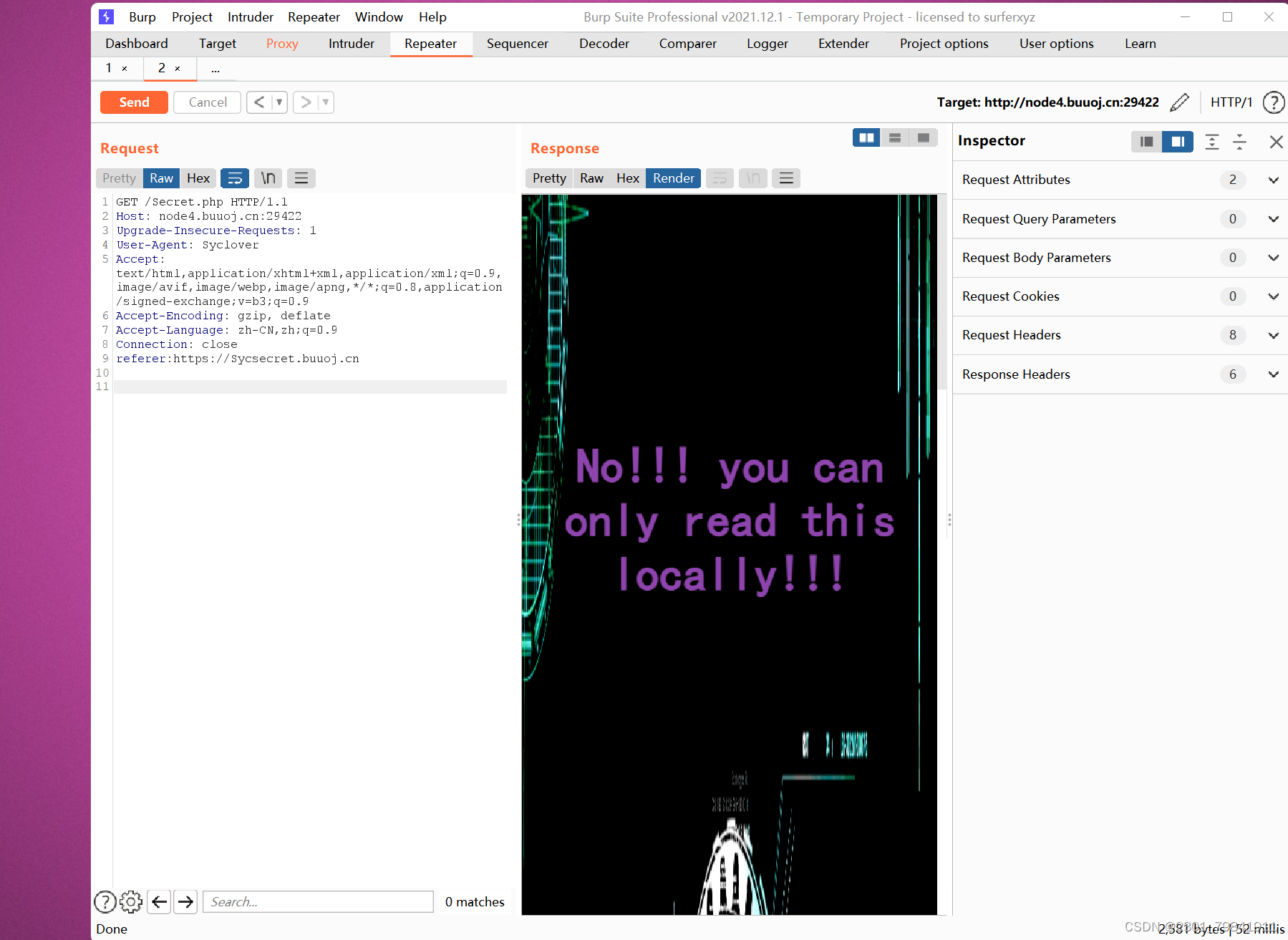Click the Send button
Viewport: 1288px width, 940px height.
133,102
